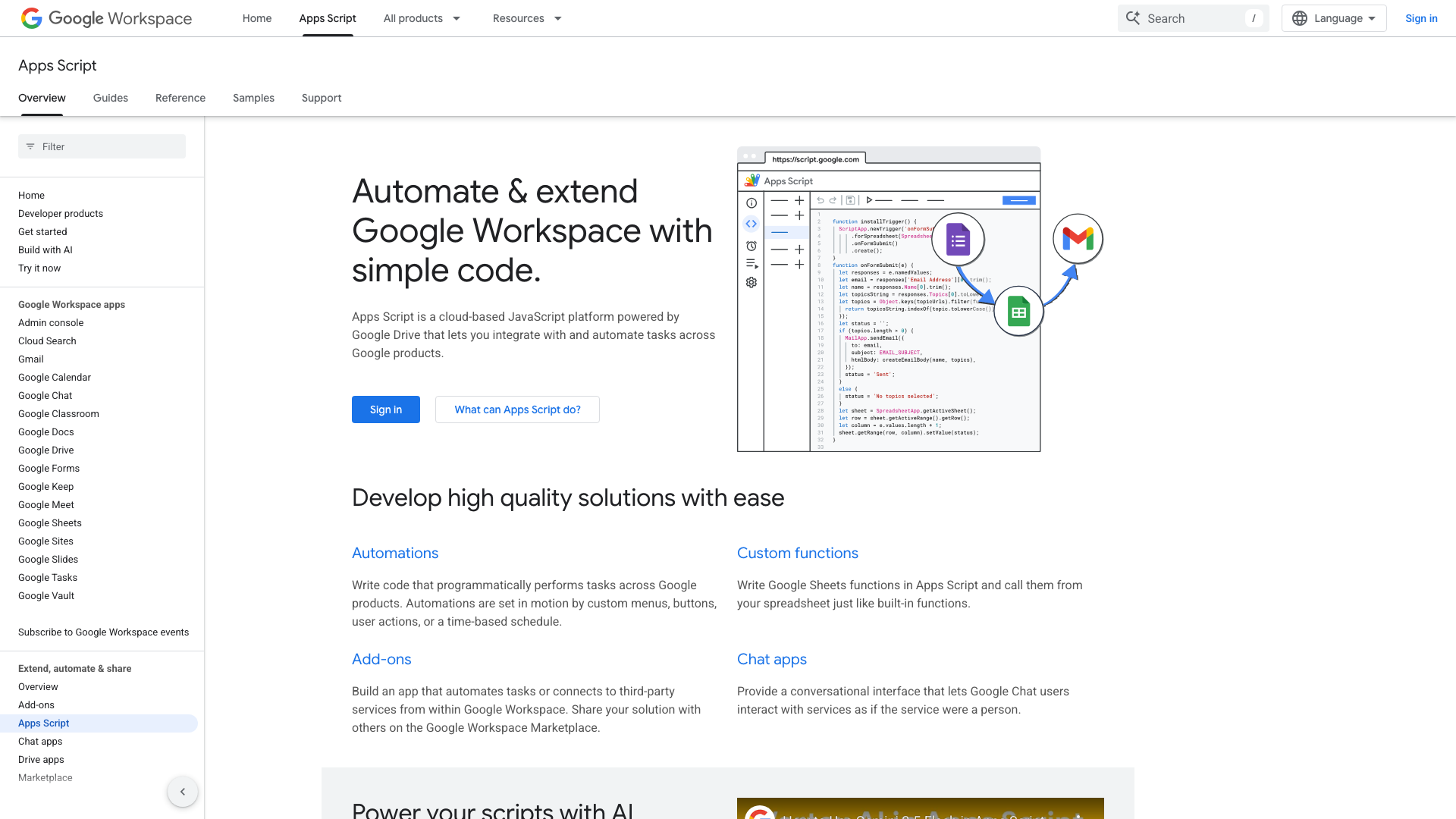Open Gmail in the sidebar
The image size is (1456, 819).
click(31, 359)
